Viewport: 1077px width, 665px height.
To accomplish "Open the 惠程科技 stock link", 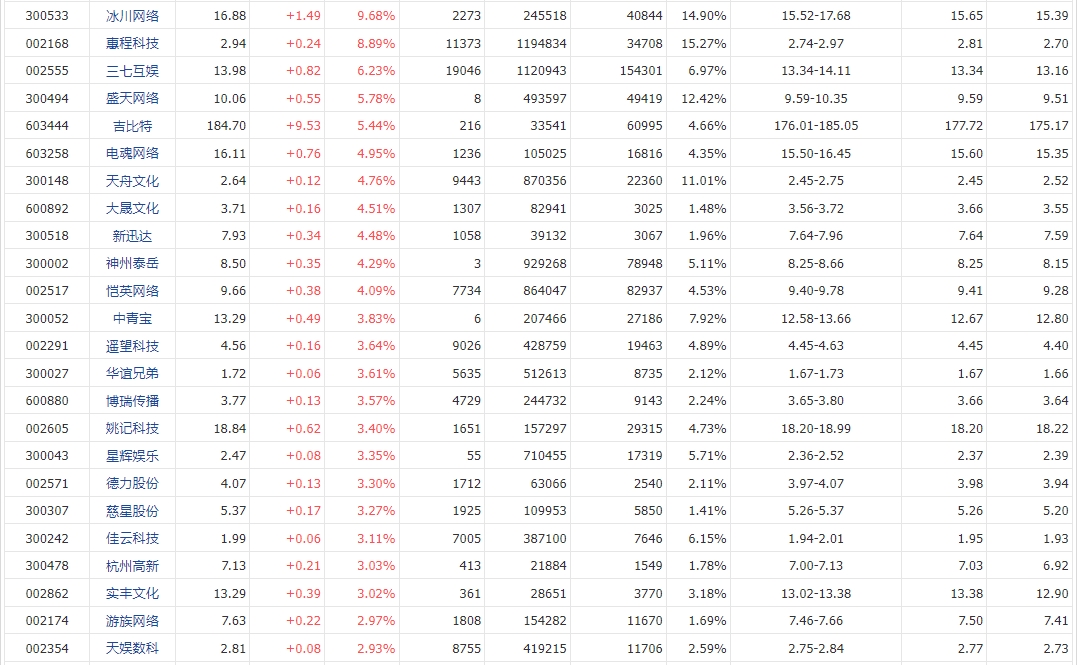I will (132, 43).
